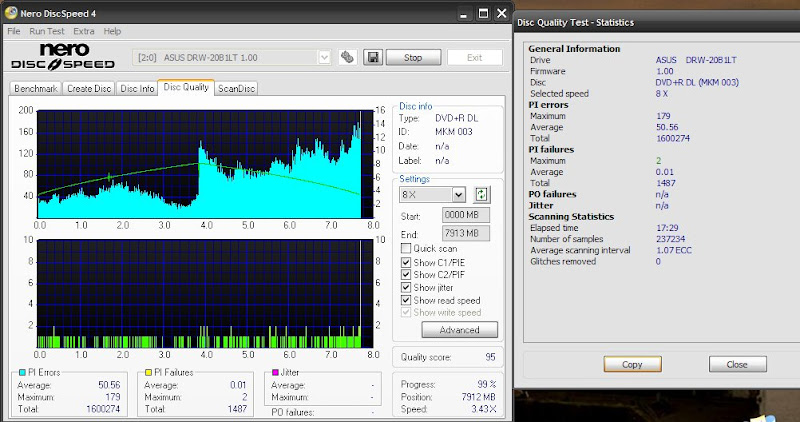This screenshot has height=422, width=800.
Task: Click Number of samples 237234
Action: [670, 239]
